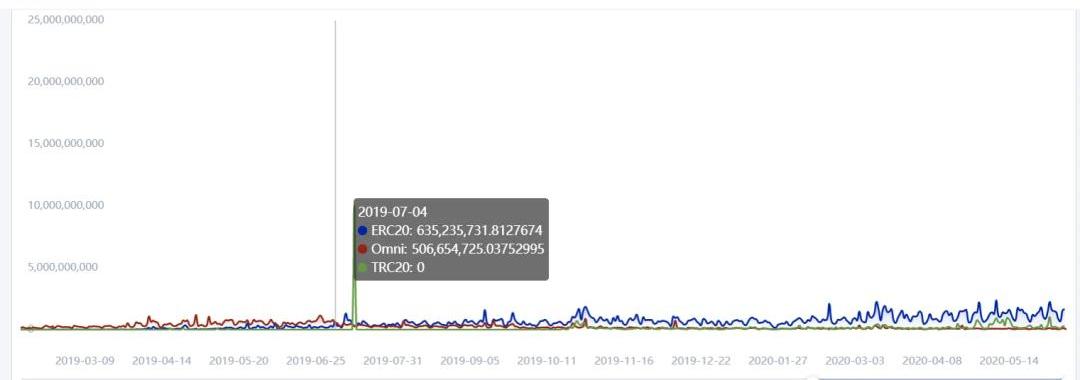Click the vertical crosshair line on chart
This screenshot has width=1080, height=380.
click(335, 172)
